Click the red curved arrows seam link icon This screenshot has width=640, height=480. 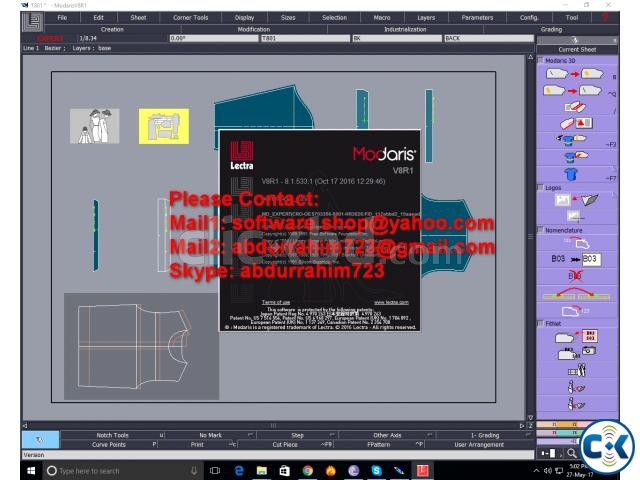[576, 294]
